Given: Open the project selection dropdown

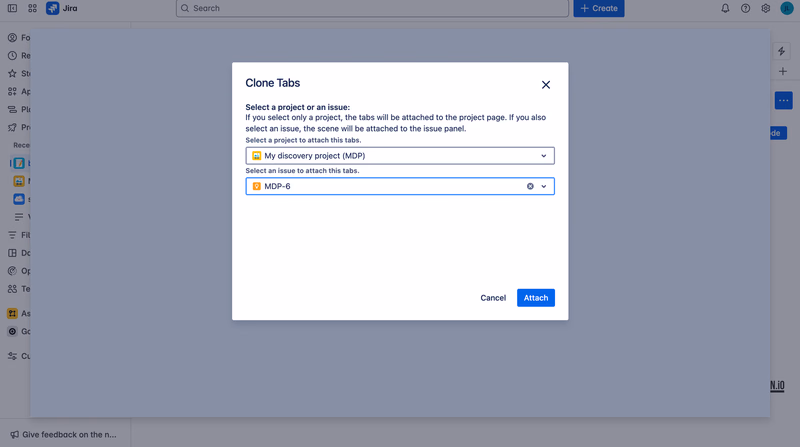Looking at the screenshot, I should 399,156.
